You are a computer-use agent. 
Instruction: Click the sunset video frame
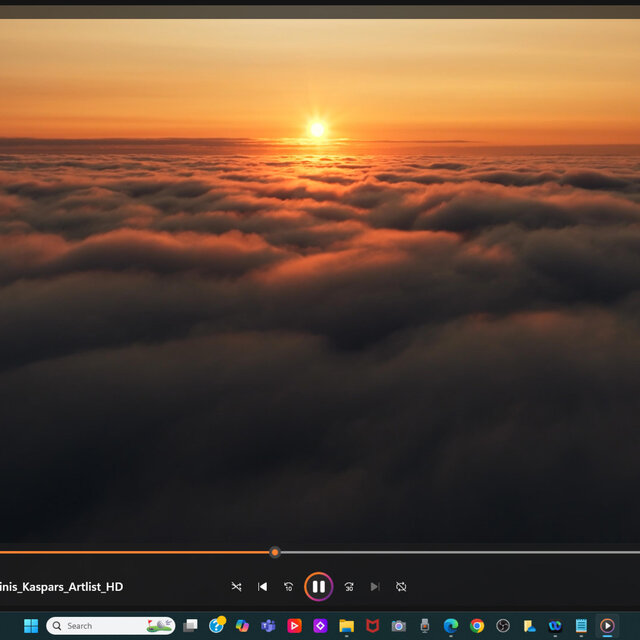[x=320, y=280]
